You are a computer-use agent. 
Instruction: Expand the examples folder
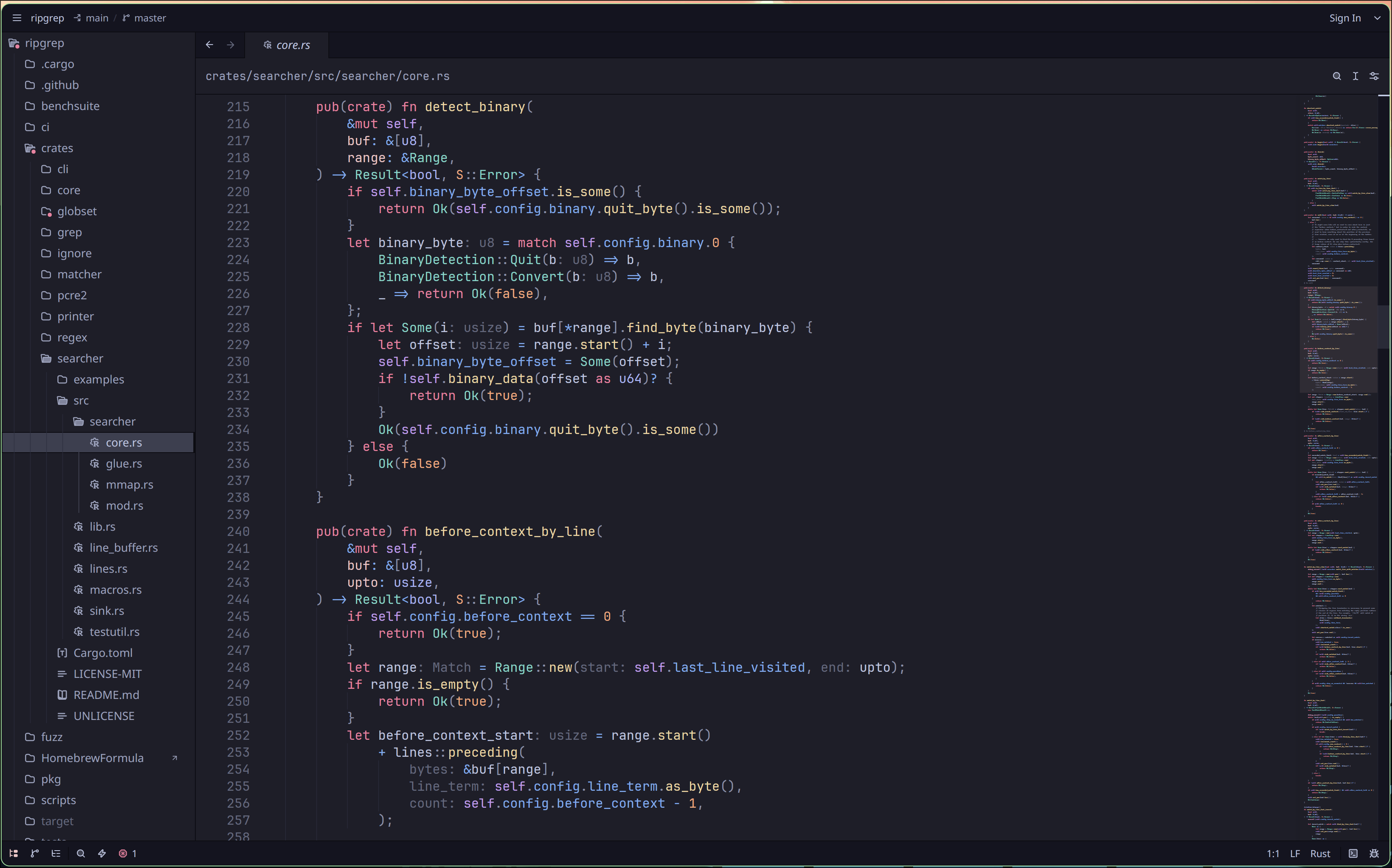(x=99, y=379)
